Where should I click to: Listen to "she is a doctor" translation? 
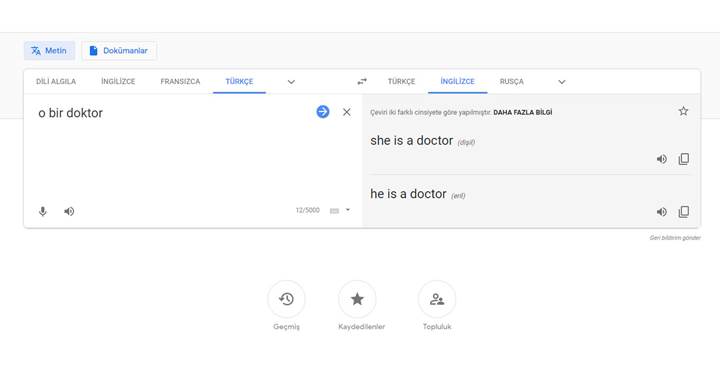click(661, 159)
